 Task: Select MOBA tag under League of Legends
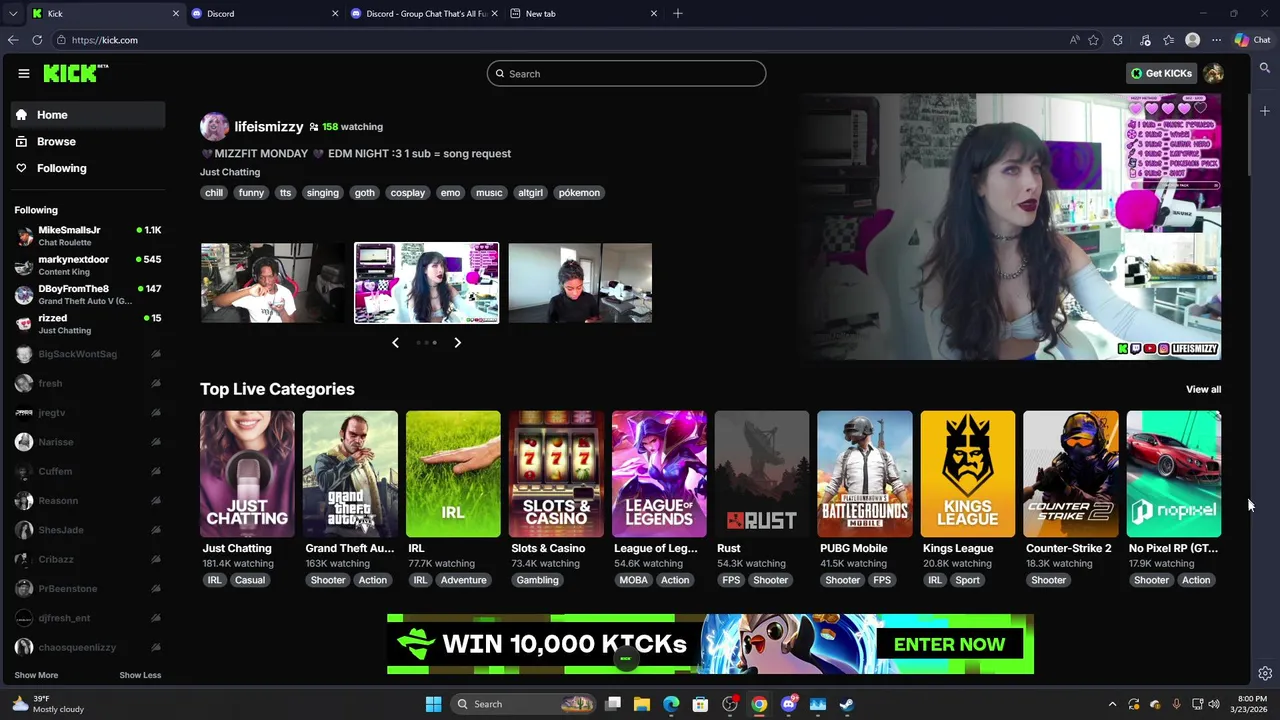point(633,580)
